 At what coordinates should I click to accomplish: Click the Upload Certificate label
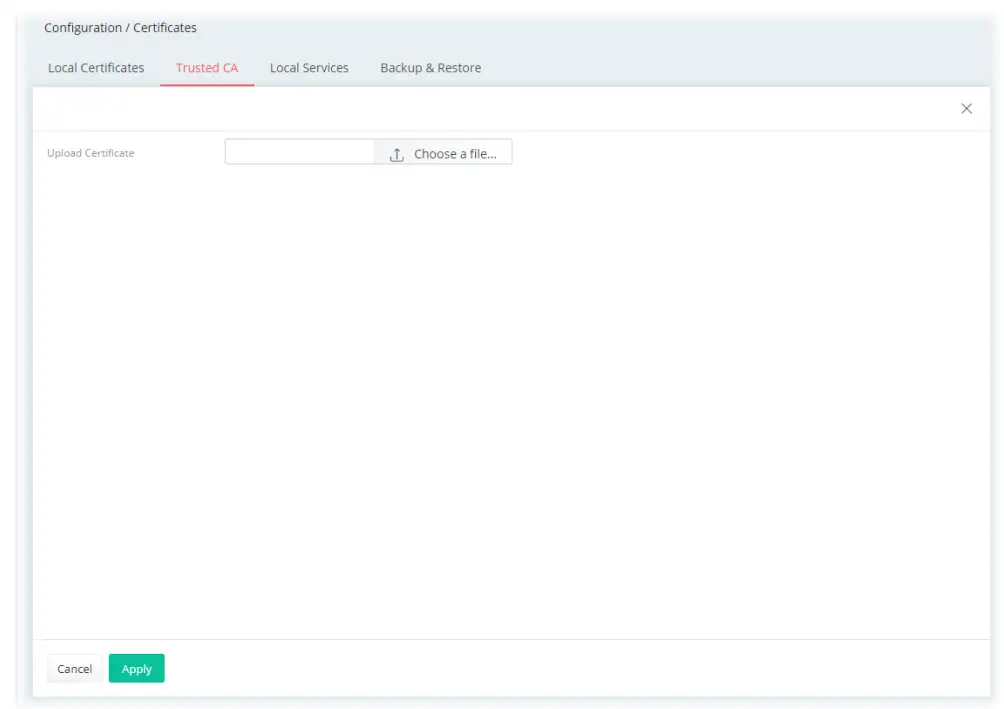point(91,153)
